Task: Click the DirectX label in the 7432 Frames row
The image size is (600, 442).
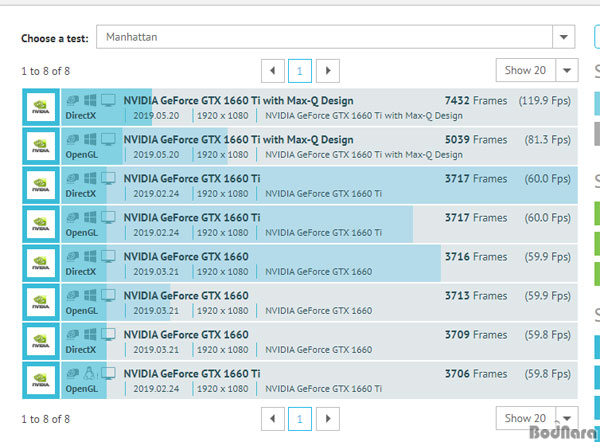Action: 81,116
